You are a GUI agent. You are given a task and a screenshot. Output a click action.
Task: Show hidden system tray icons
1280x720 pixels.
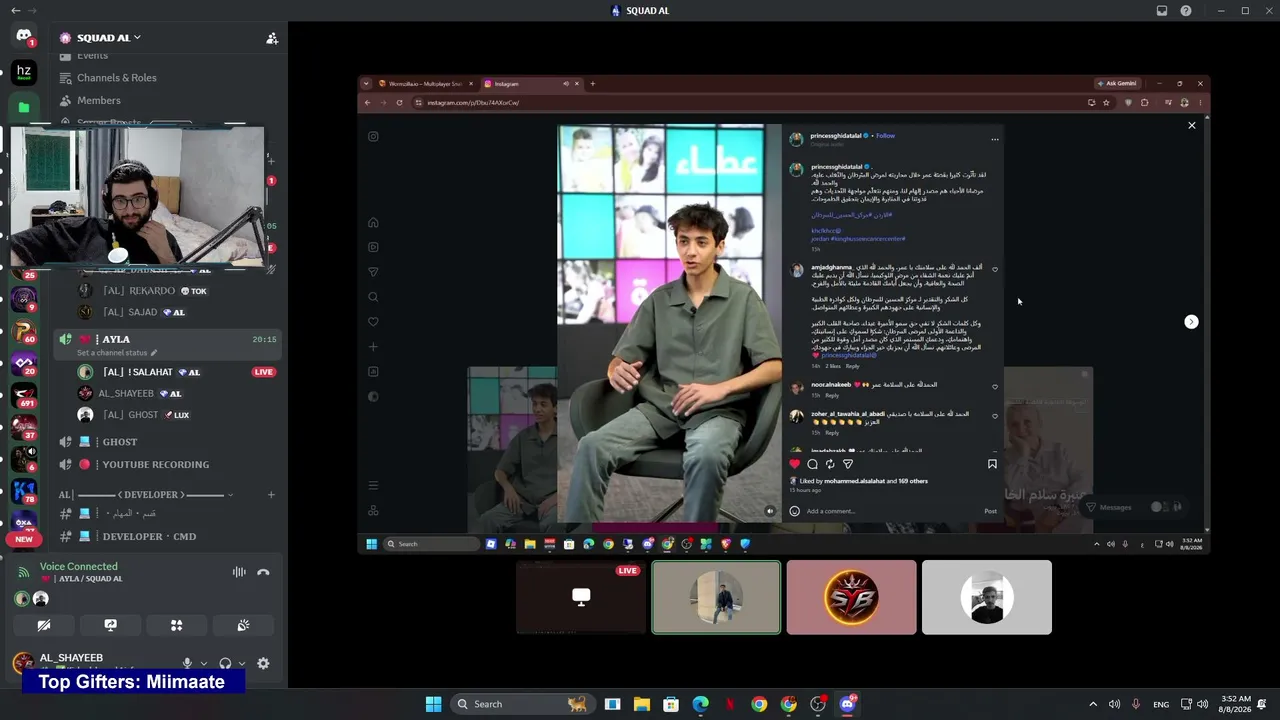point(1093,704)
